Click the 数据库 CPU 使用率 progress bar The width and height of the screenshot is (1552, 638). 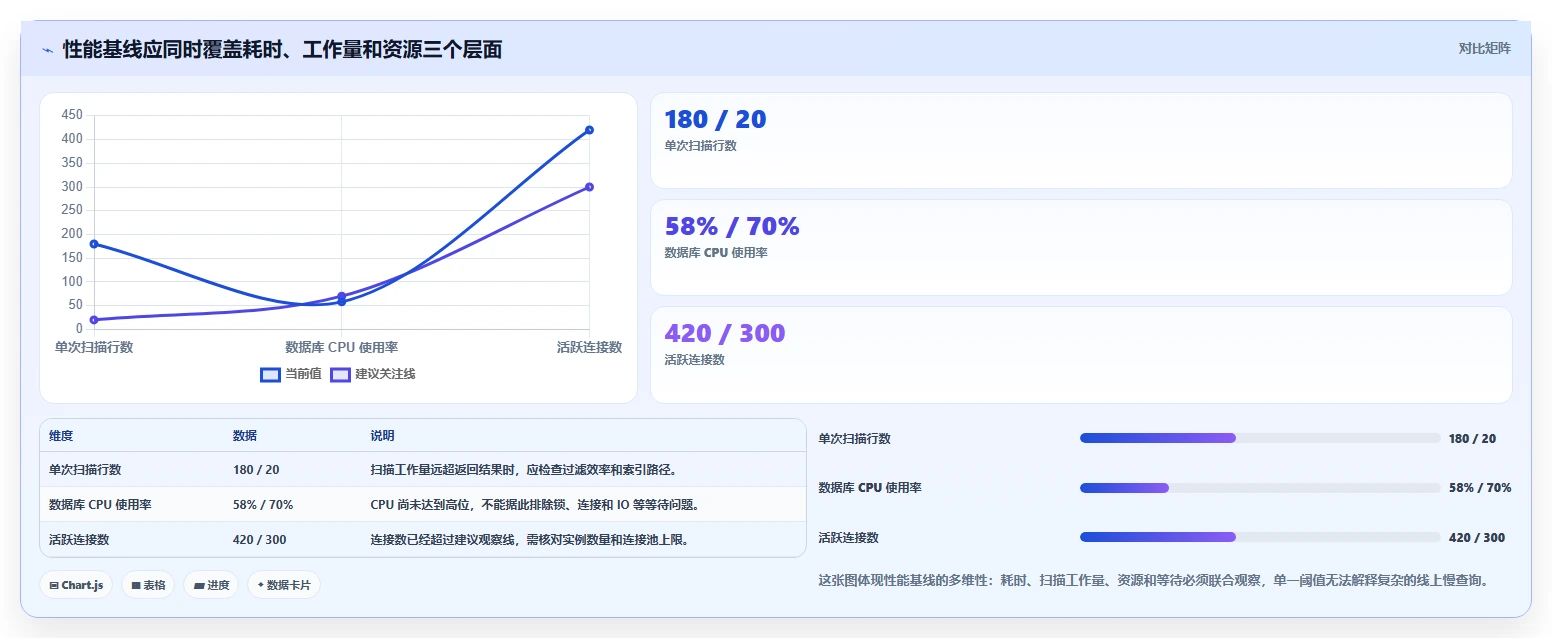[1260, 488]
